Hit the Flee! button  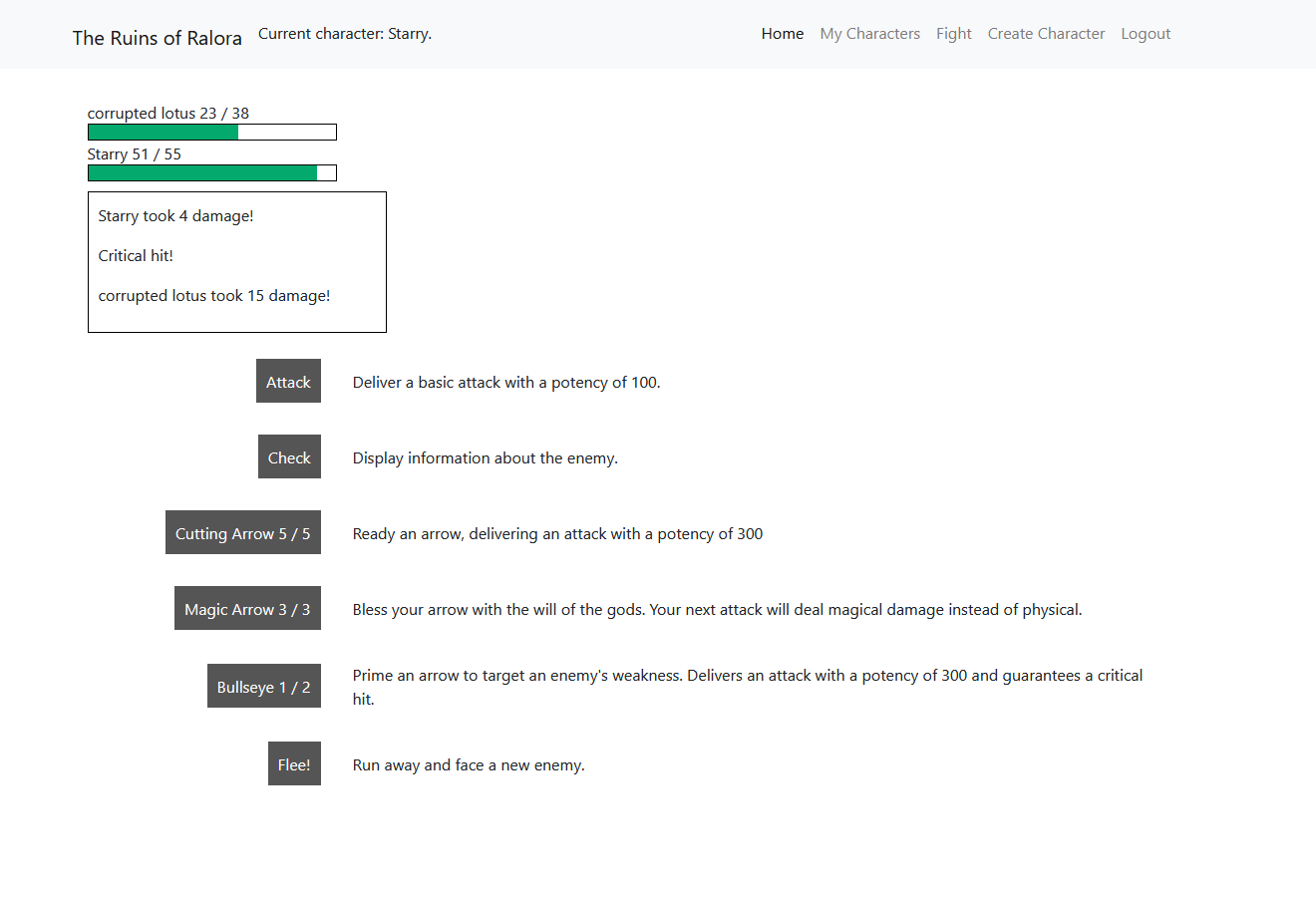click(294, 763)
